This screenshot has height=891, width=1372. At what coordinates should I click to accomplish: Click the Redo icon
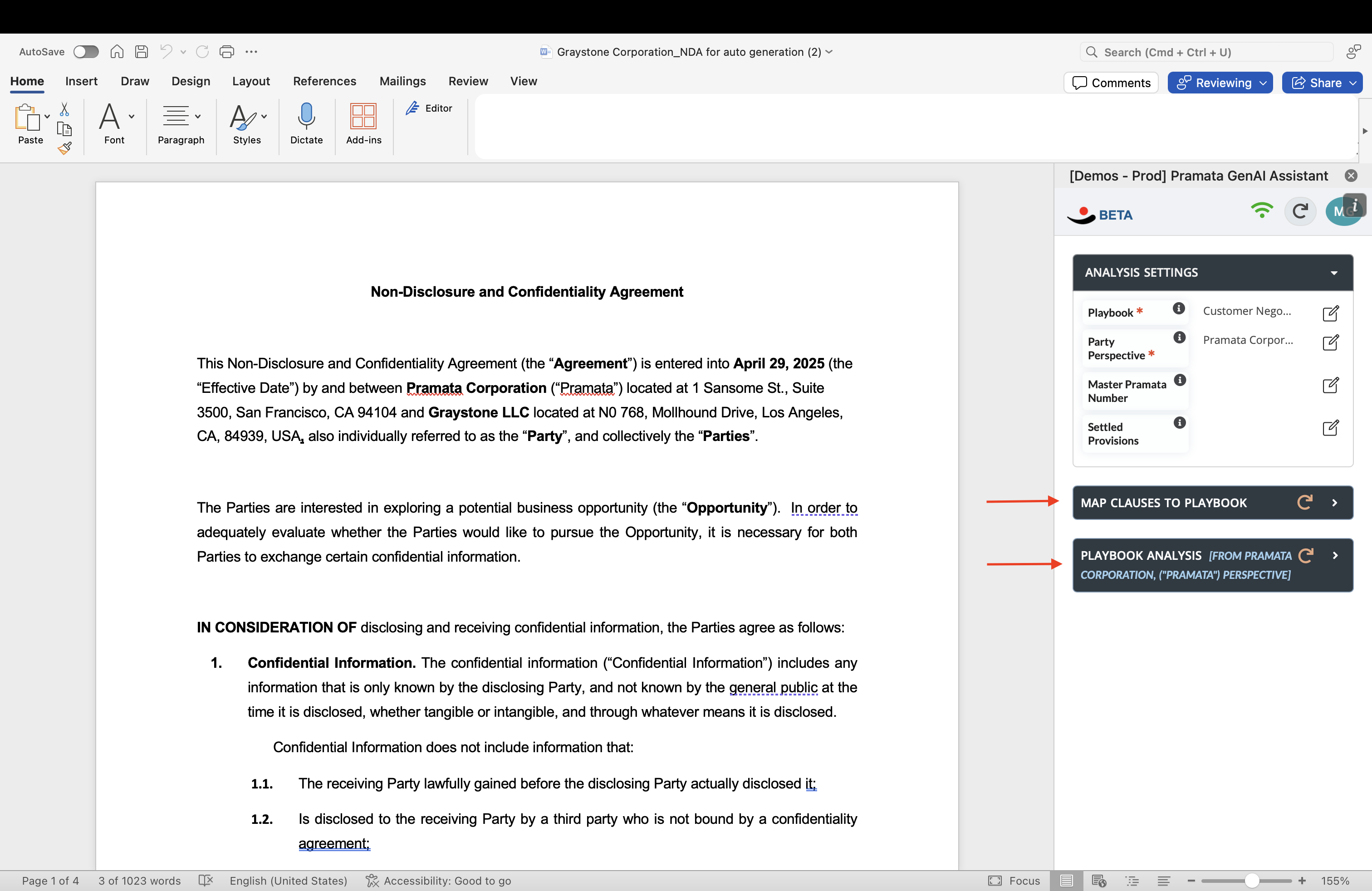coord(202,52)
